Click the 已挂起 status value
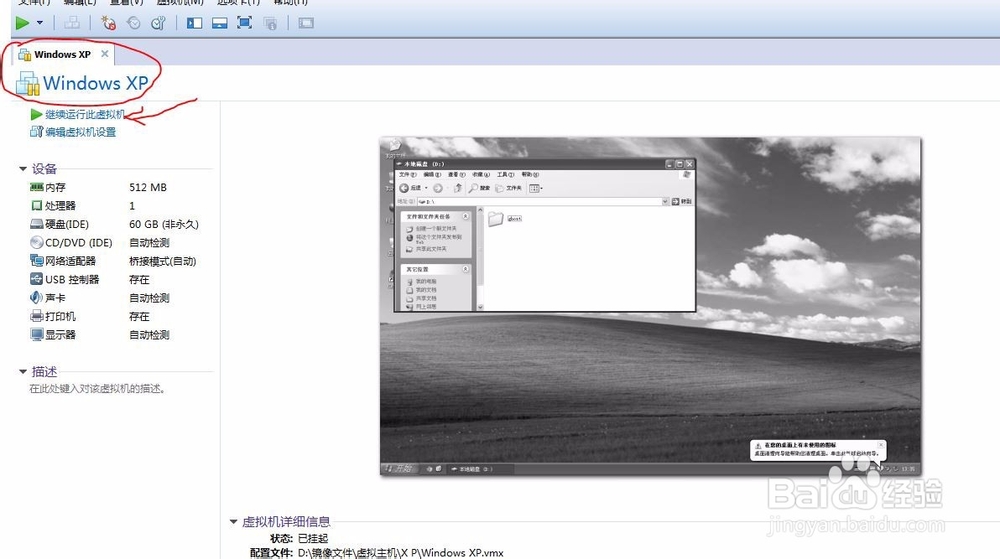 [x=312, y=539]
